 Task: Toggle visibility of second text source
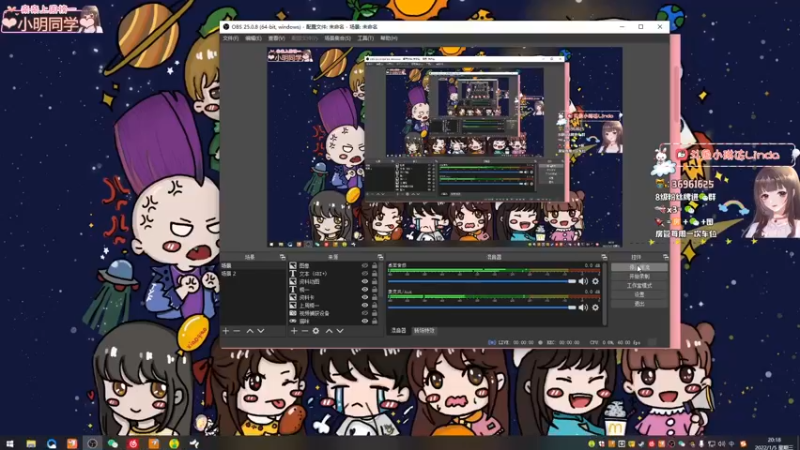tap(365, 289)
